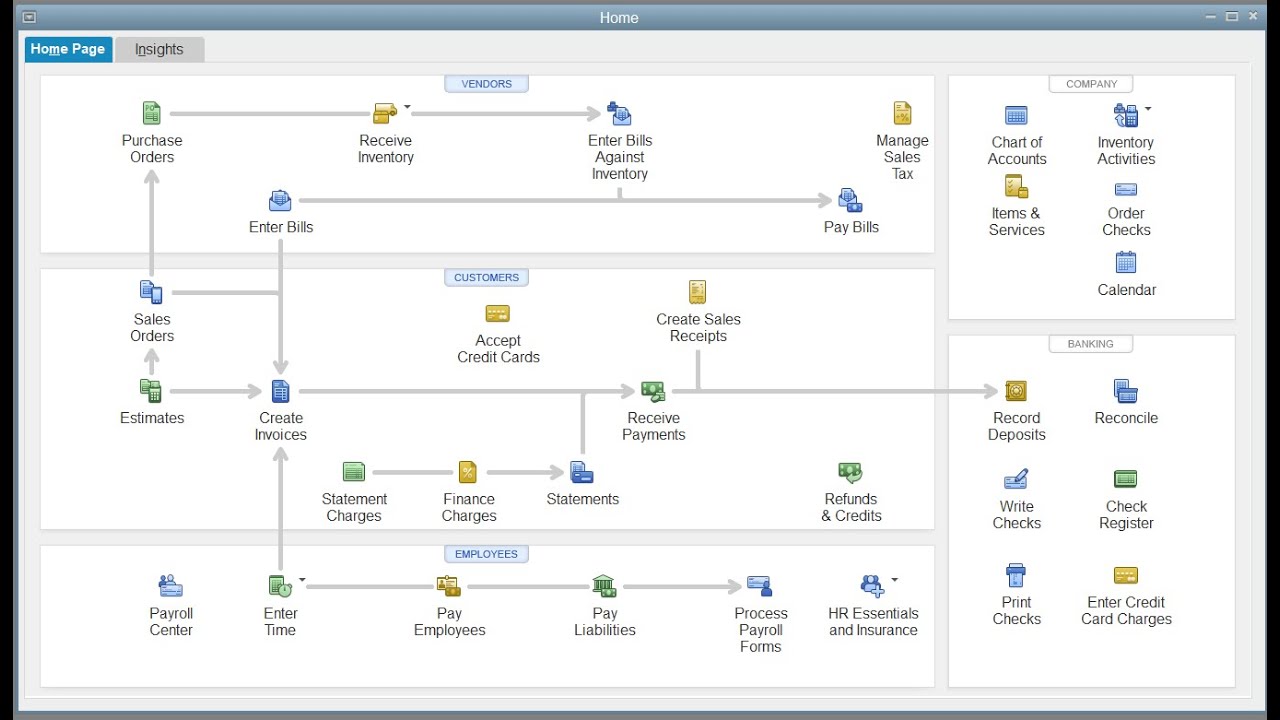
Task: Open the Statement Charges icon
Action: pyautogui.click(x=354, y=472)
